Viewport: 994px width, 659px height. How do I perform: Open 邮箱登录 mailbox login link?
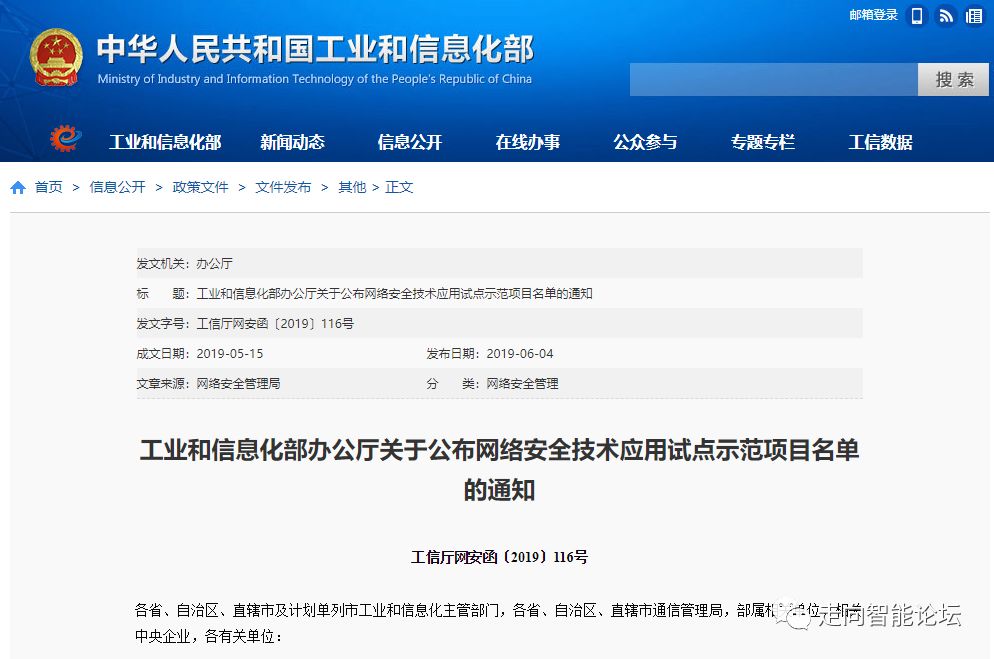pos(873,15)
